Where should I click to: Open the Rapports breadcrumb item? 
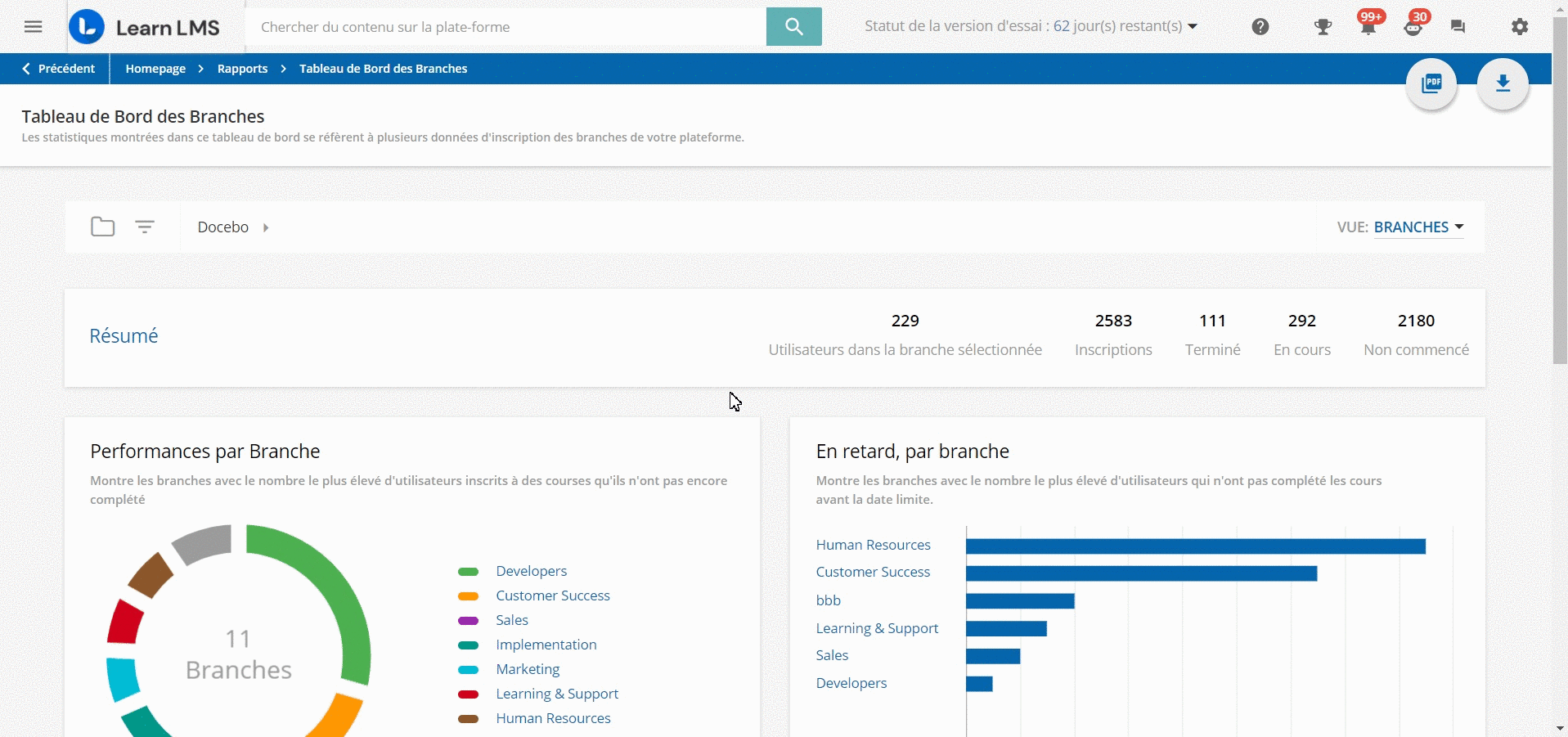click(241, 69)
